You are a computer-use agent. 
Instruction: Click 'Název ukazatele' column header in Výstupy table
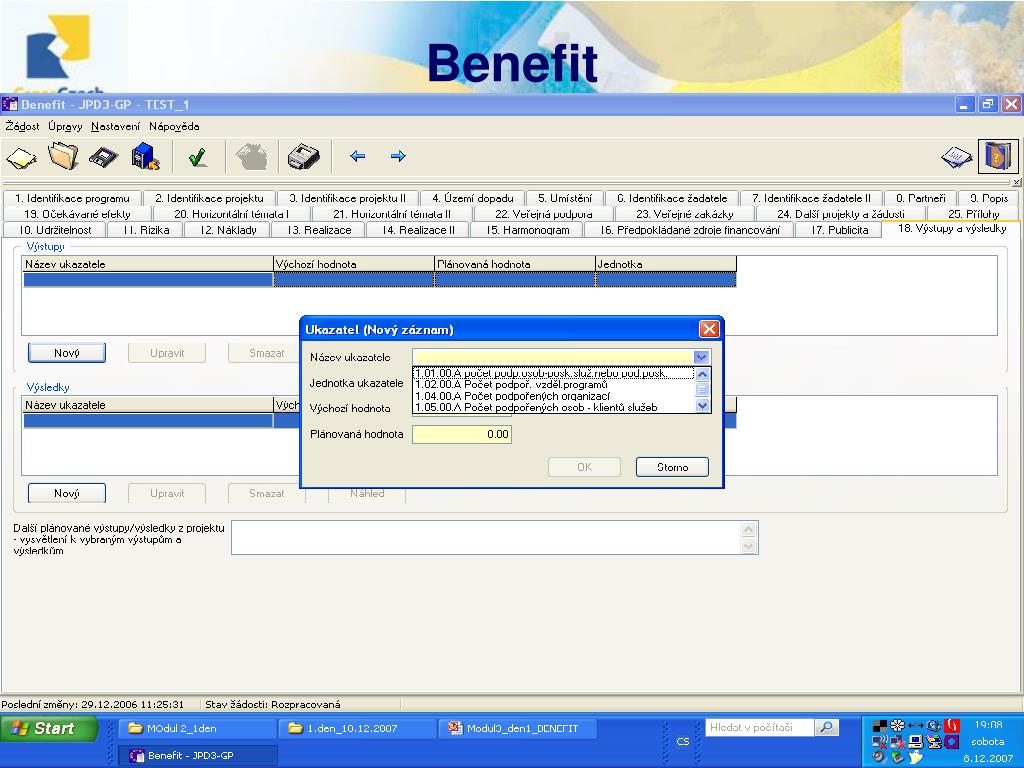(148, 264)
